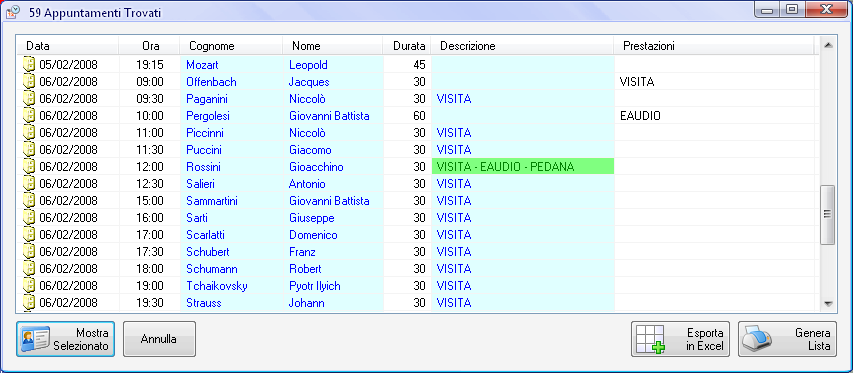Click the duration 45 cell

(x=419, y=65)
